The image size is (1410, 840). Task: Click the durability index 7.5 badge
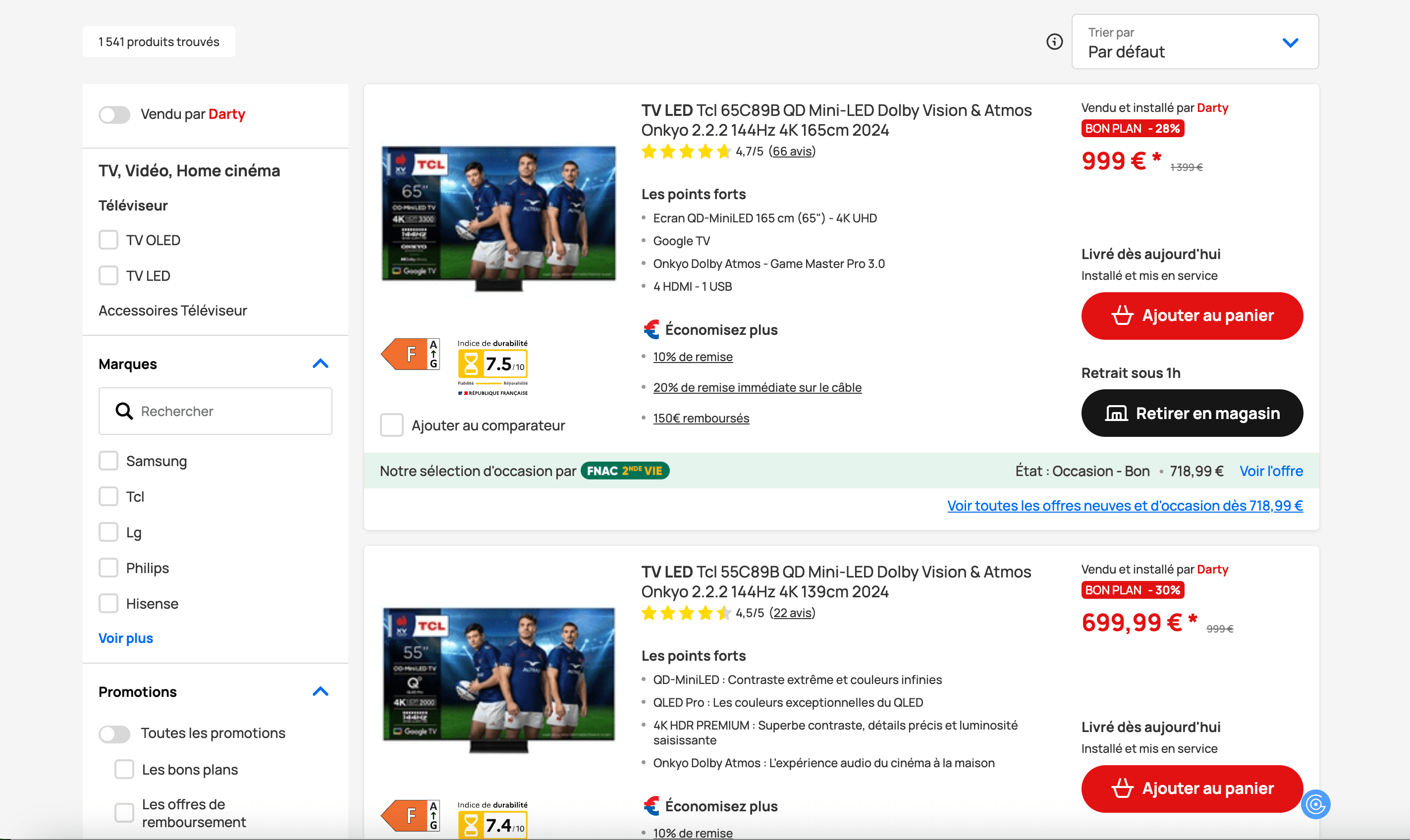point(492,364)
